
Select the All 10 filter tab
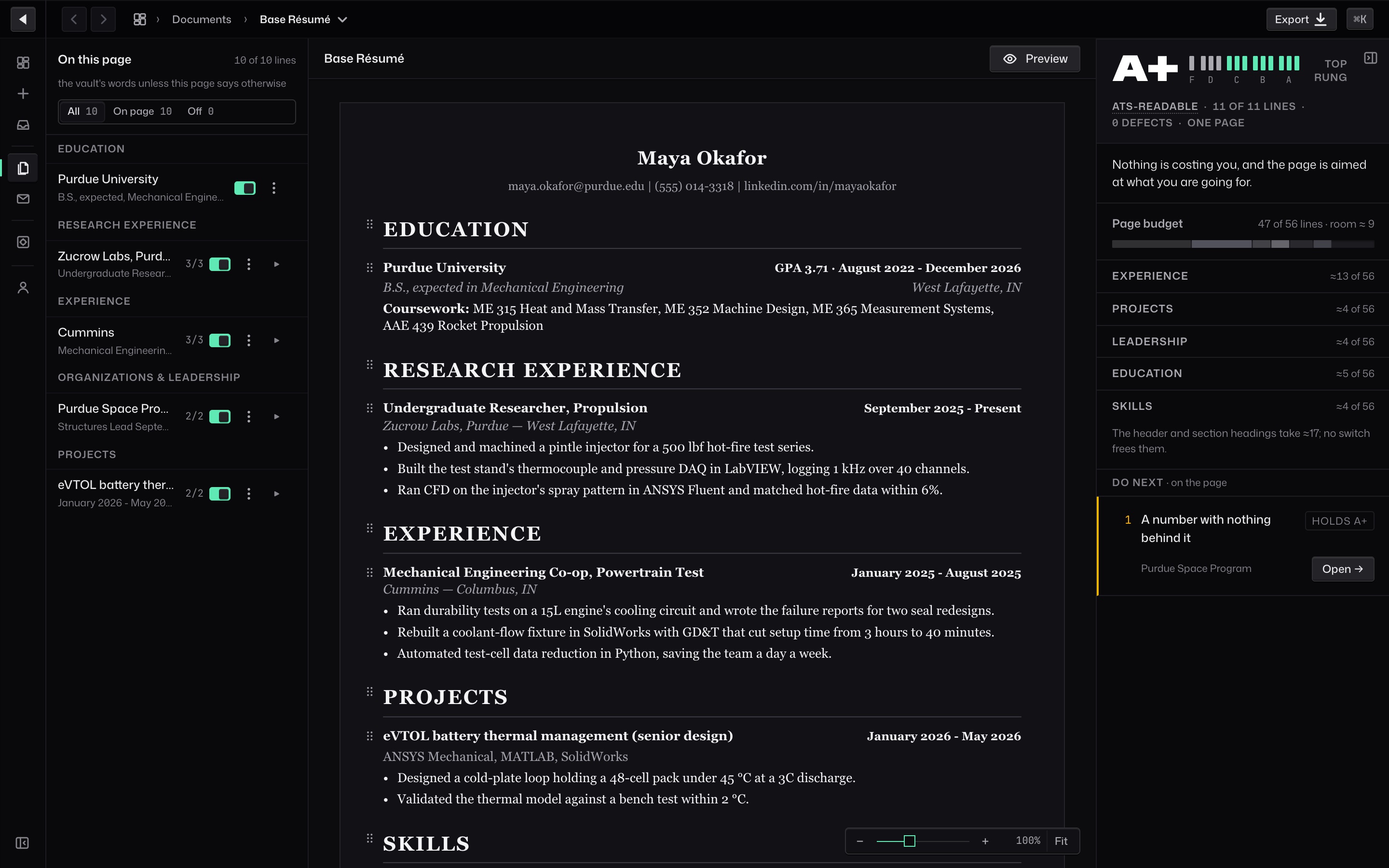(82, 111)
